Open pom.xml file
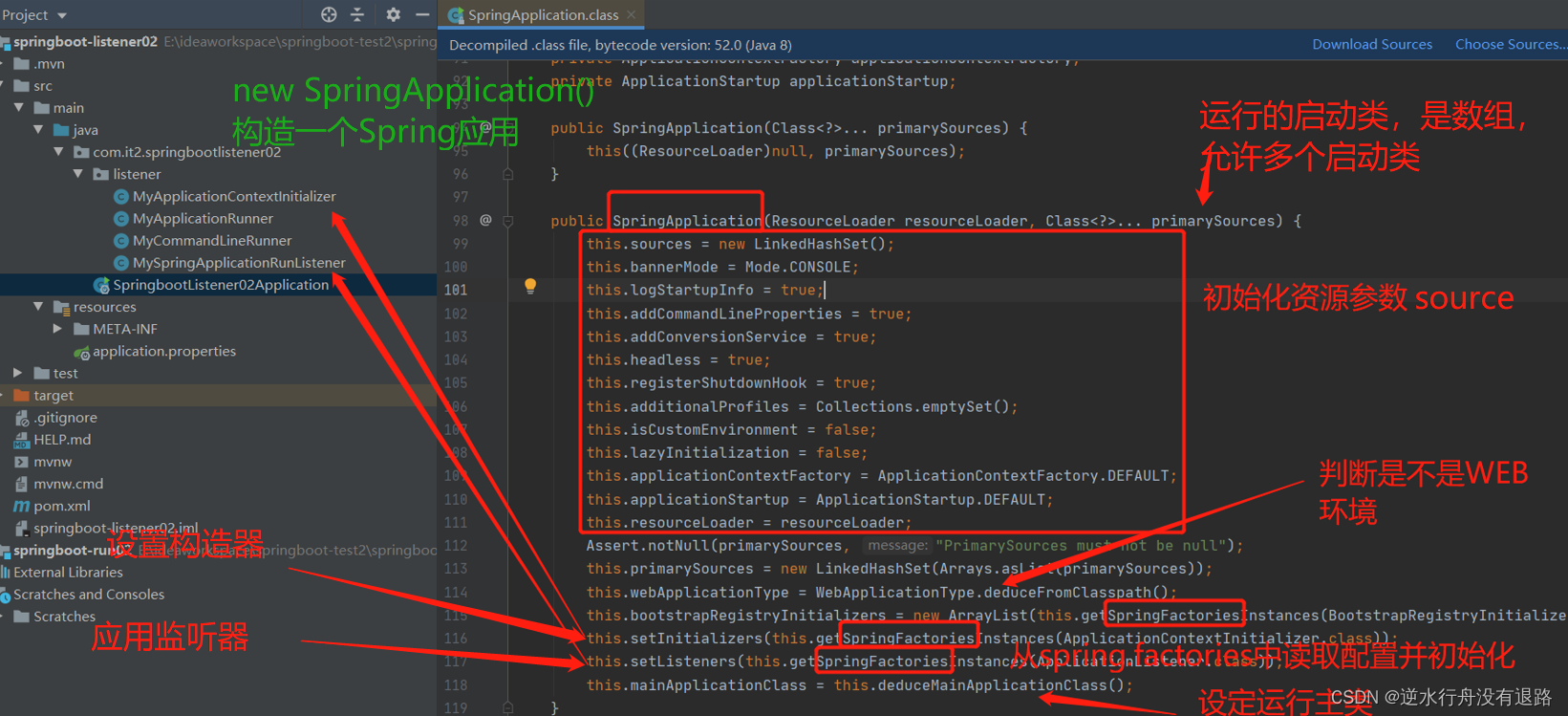The height and width of the screenshot is (716, 1568). 62,506
